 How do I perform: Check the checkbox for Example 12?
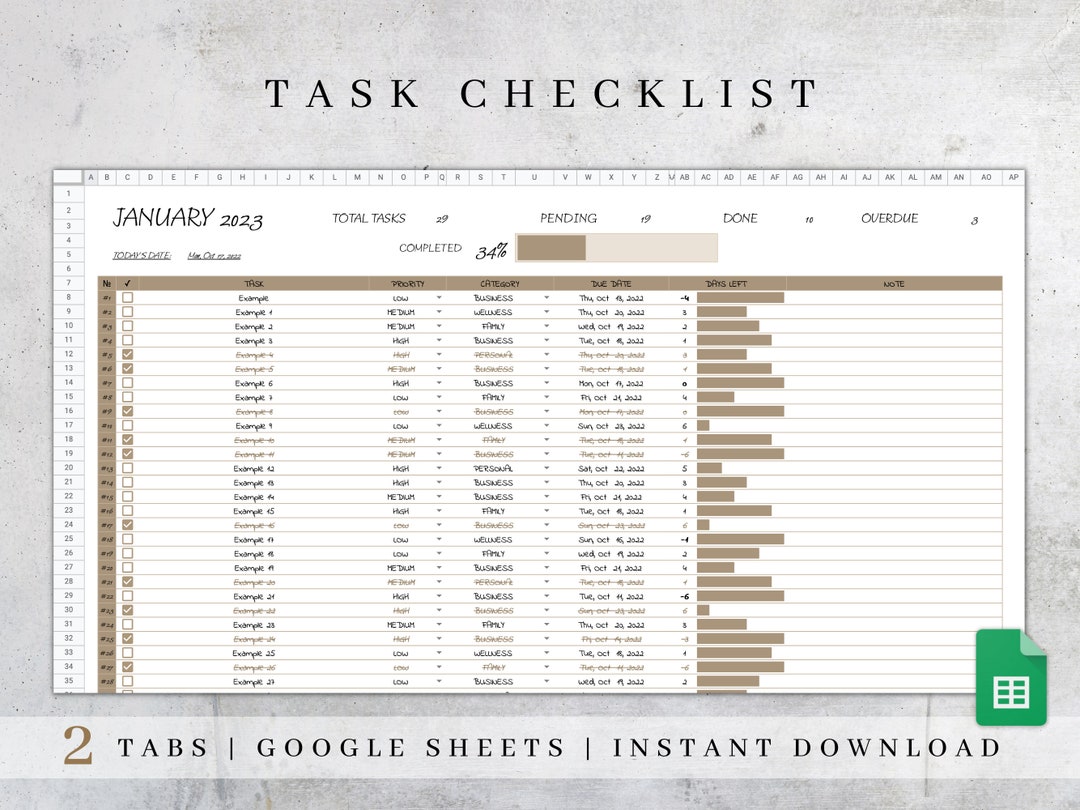[127, 468]
